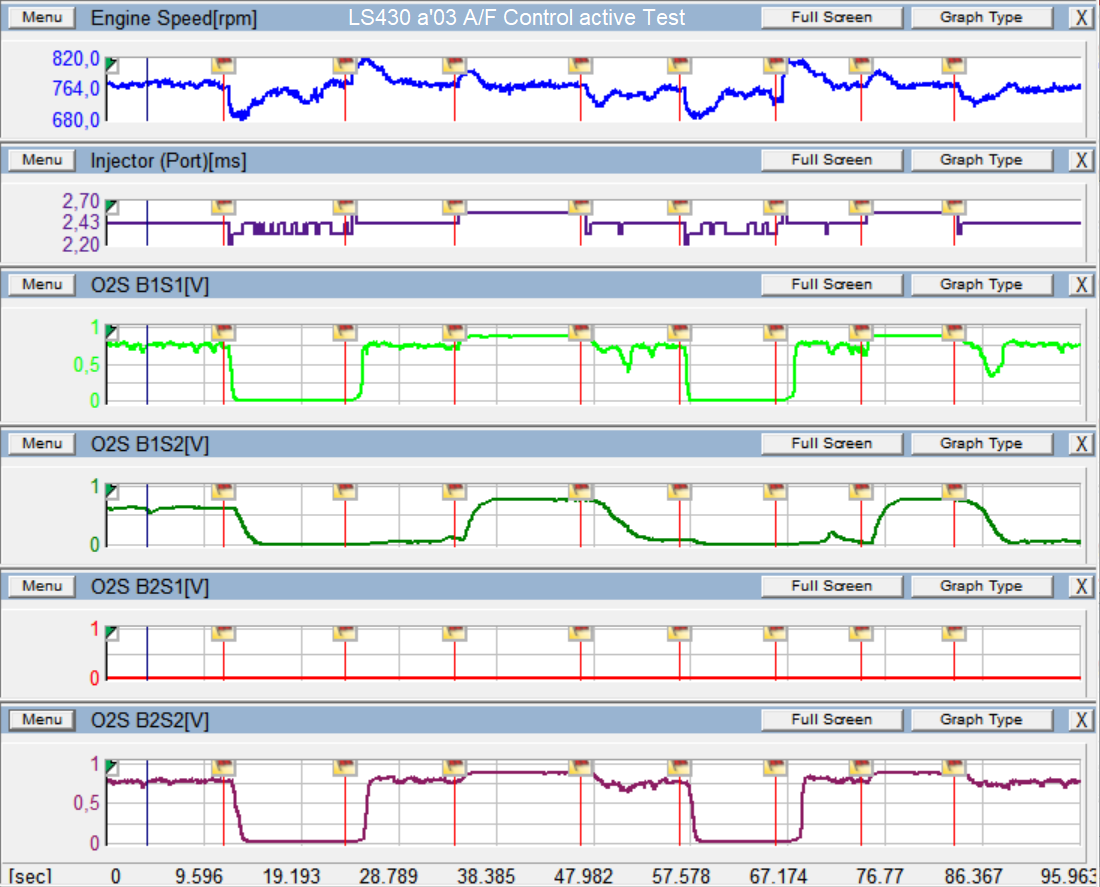
Task: Click last flag marker in Injector (Port) graph
Action: [x=954, y=207]
